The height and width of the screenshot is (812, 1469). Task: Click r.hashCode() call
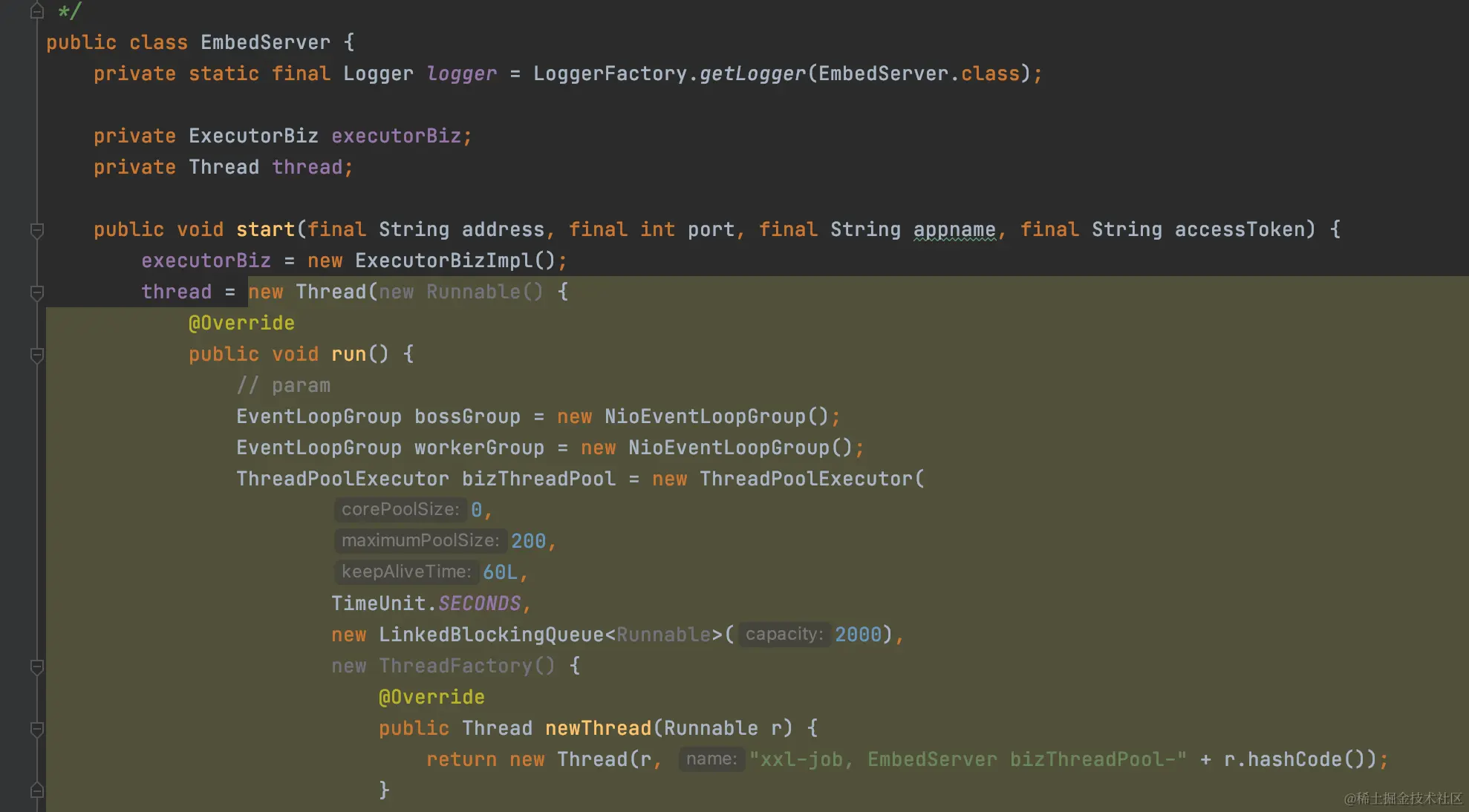click(1294, 759)
